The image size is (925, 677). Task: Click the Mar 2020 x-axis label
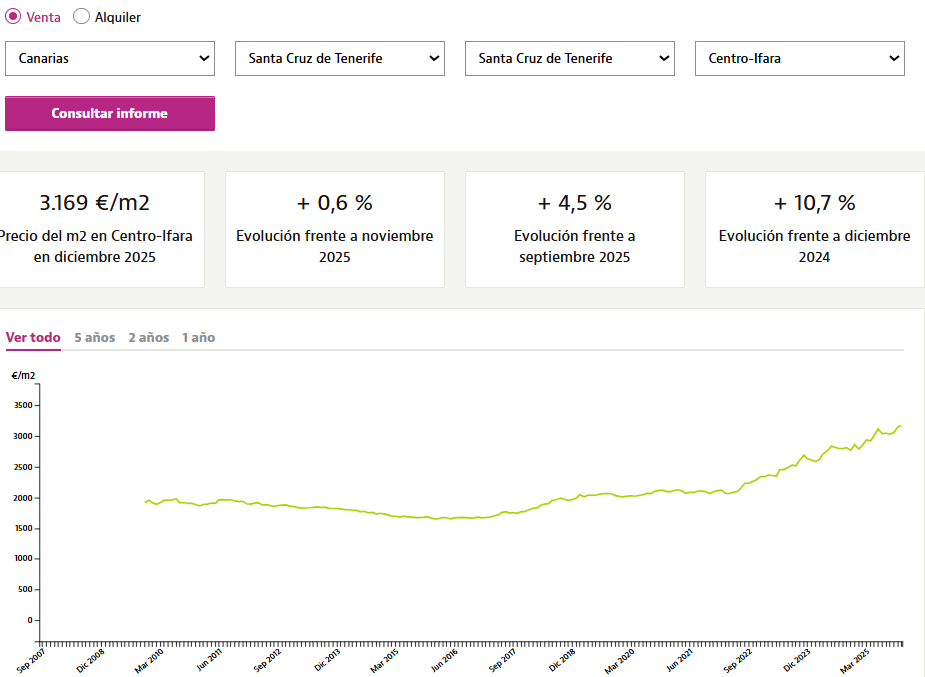point(621,659)
